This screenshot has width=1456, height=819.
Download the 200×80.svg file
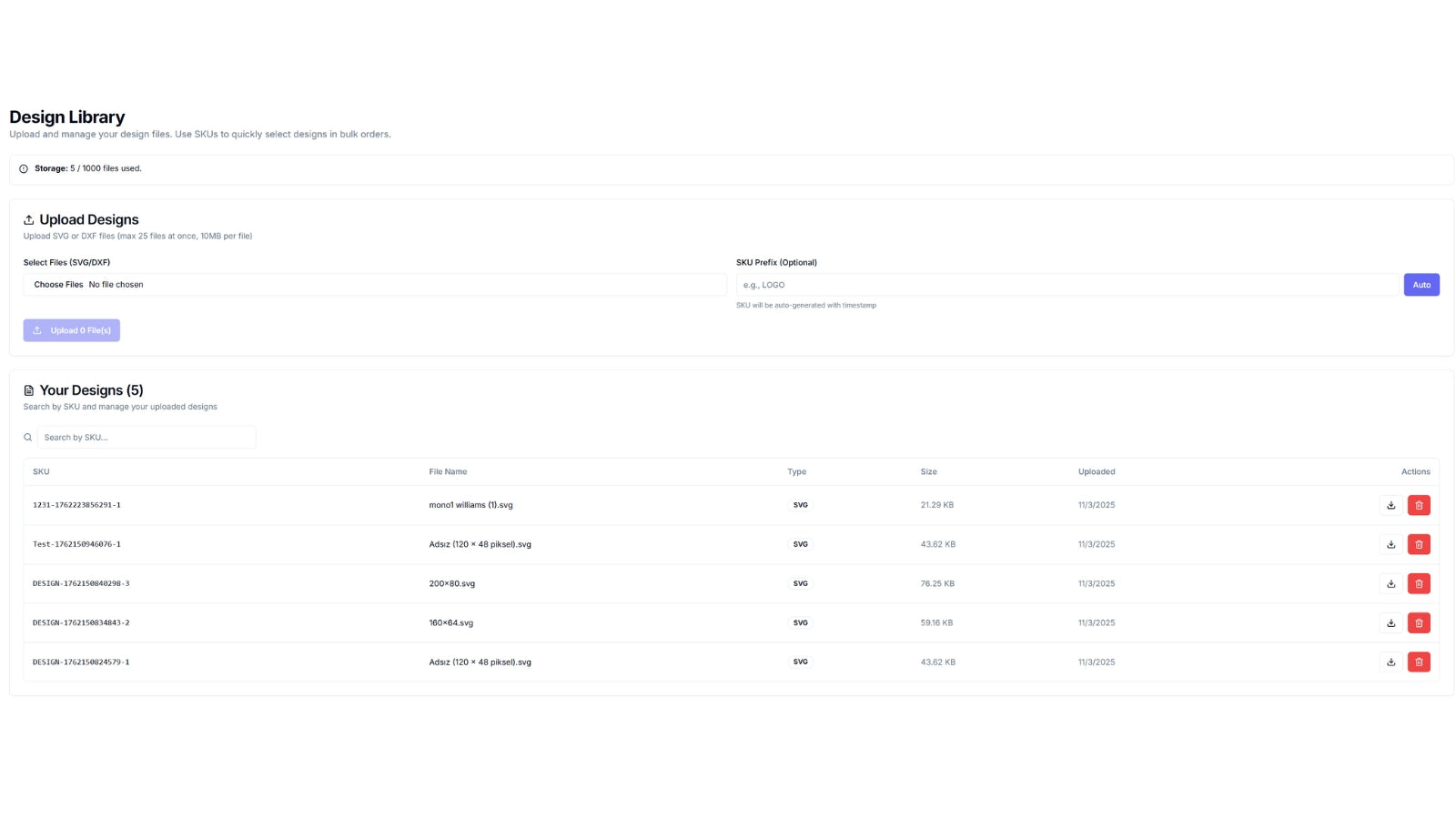(1390, 583)
